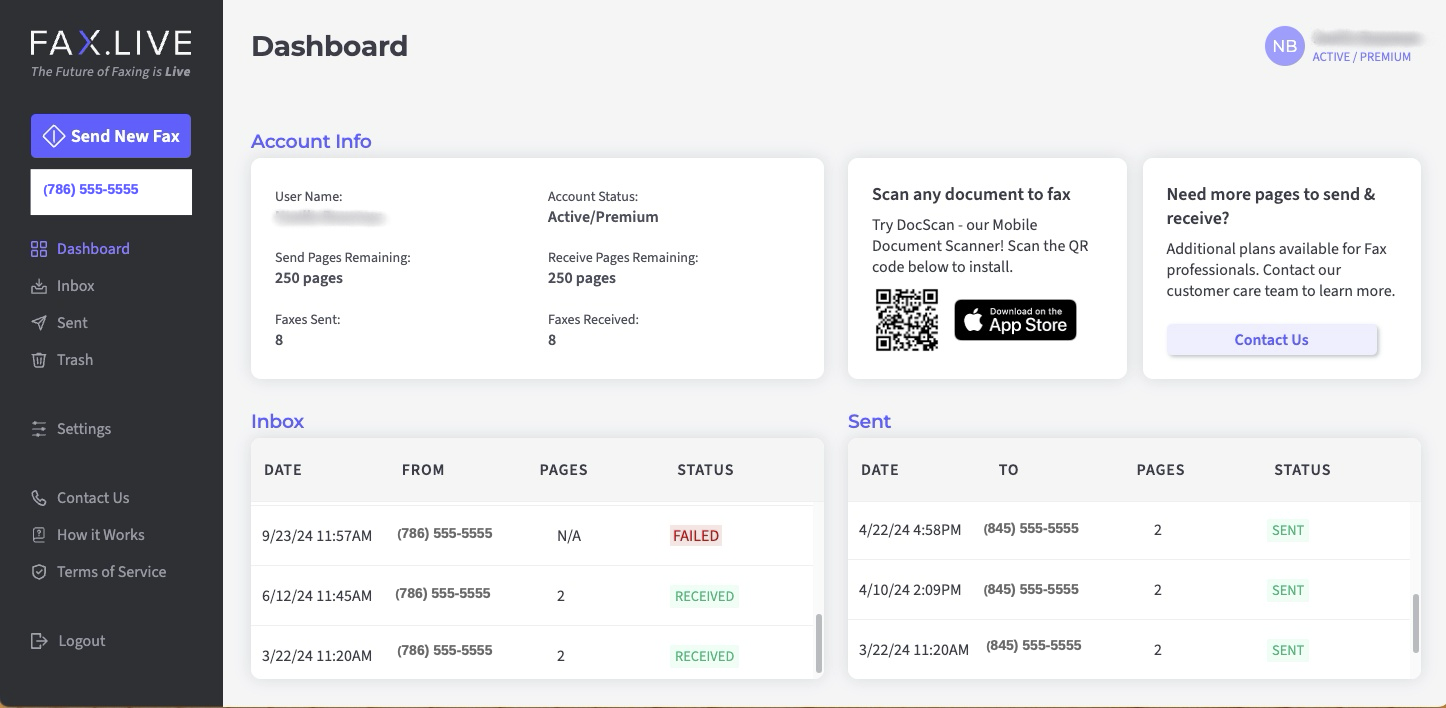
Task: Click Receive Pages Remaining 250 pages value
Action: click(582, 278)
